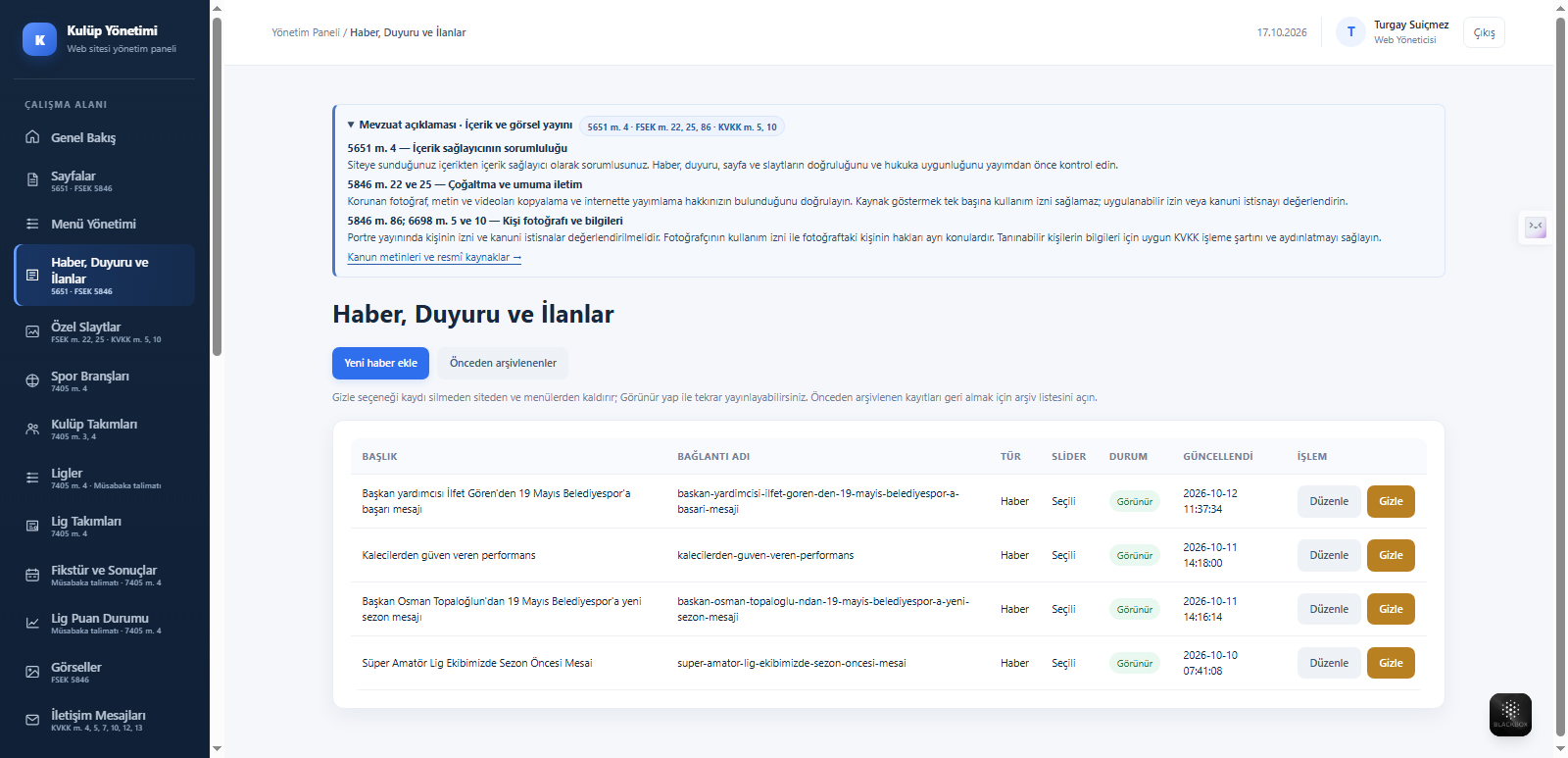Click Düzenle for Başkan Osman Topaloğlu row

click(1329, 609)
